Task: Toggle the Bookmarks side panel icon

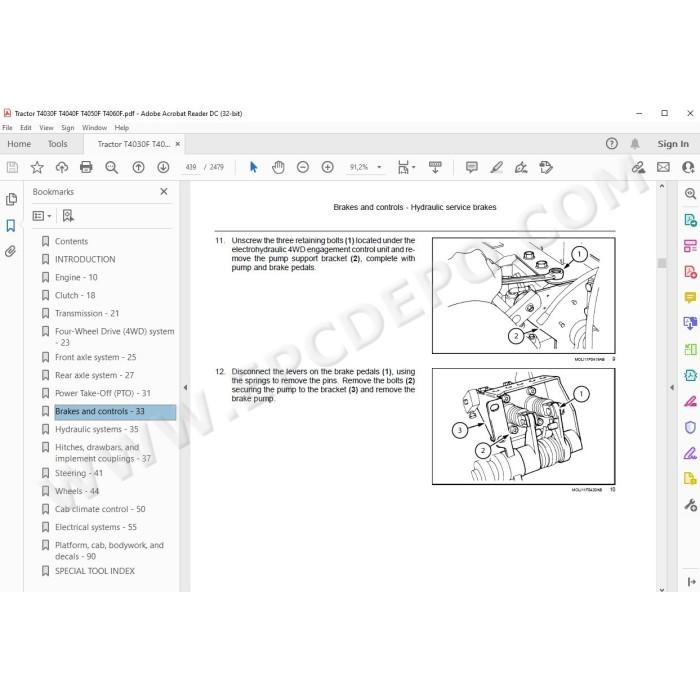Action: 11,225
